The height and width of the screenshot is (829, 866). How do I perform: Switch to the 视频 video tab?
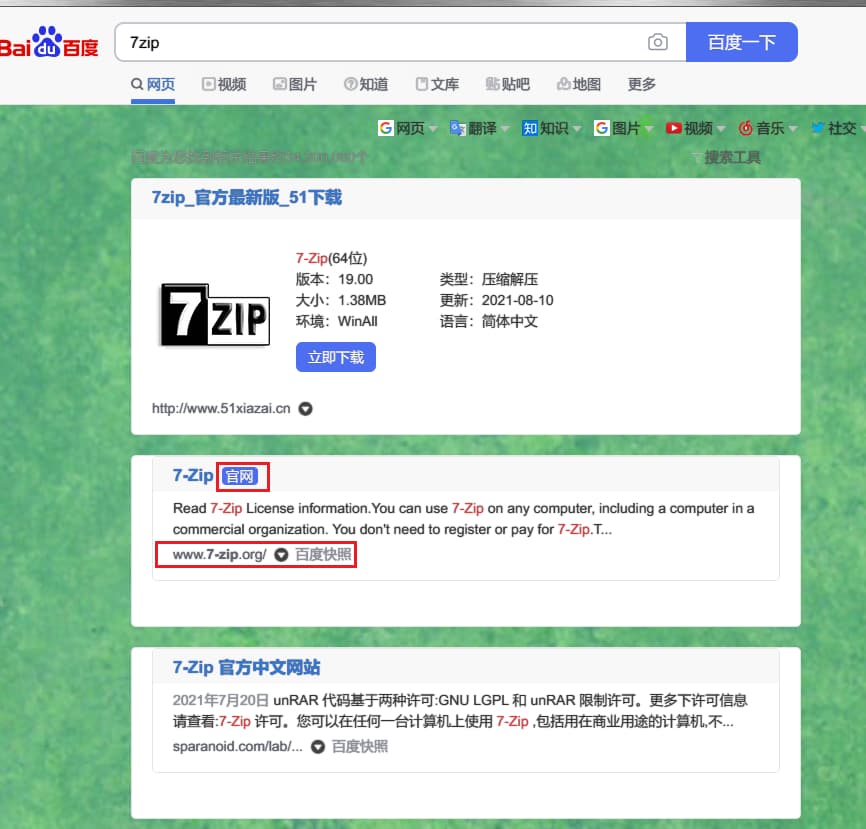tap(224, 84)
